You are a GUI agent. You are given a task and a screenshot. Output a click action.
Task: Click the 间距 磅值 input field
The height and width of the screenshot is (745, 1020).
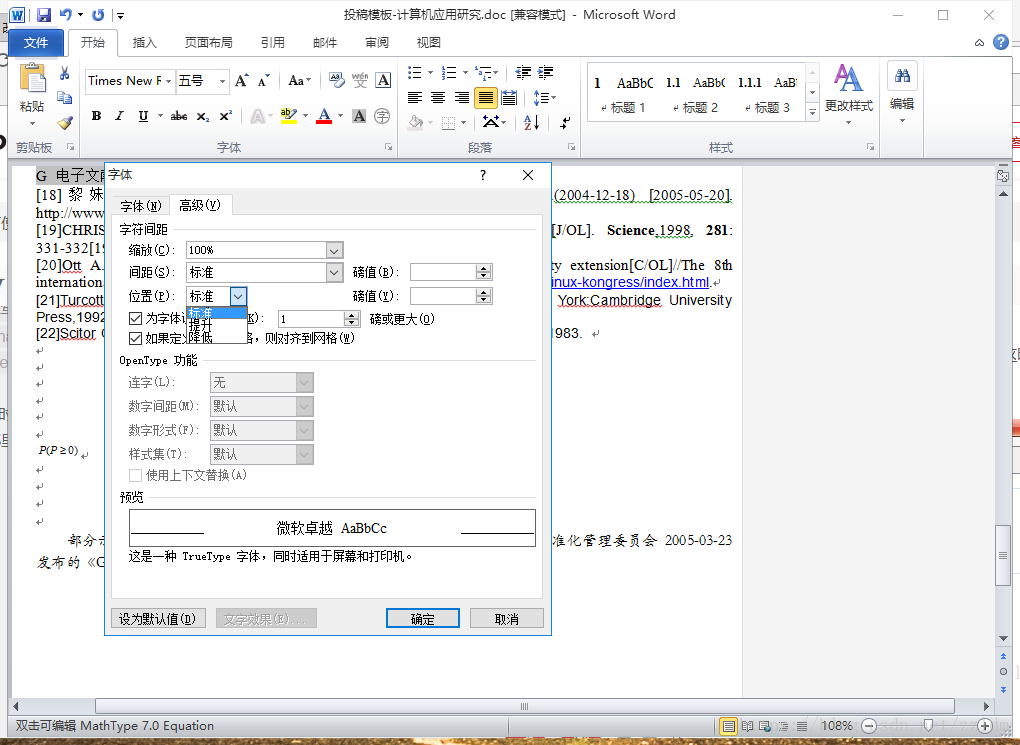tap(442, 272)
